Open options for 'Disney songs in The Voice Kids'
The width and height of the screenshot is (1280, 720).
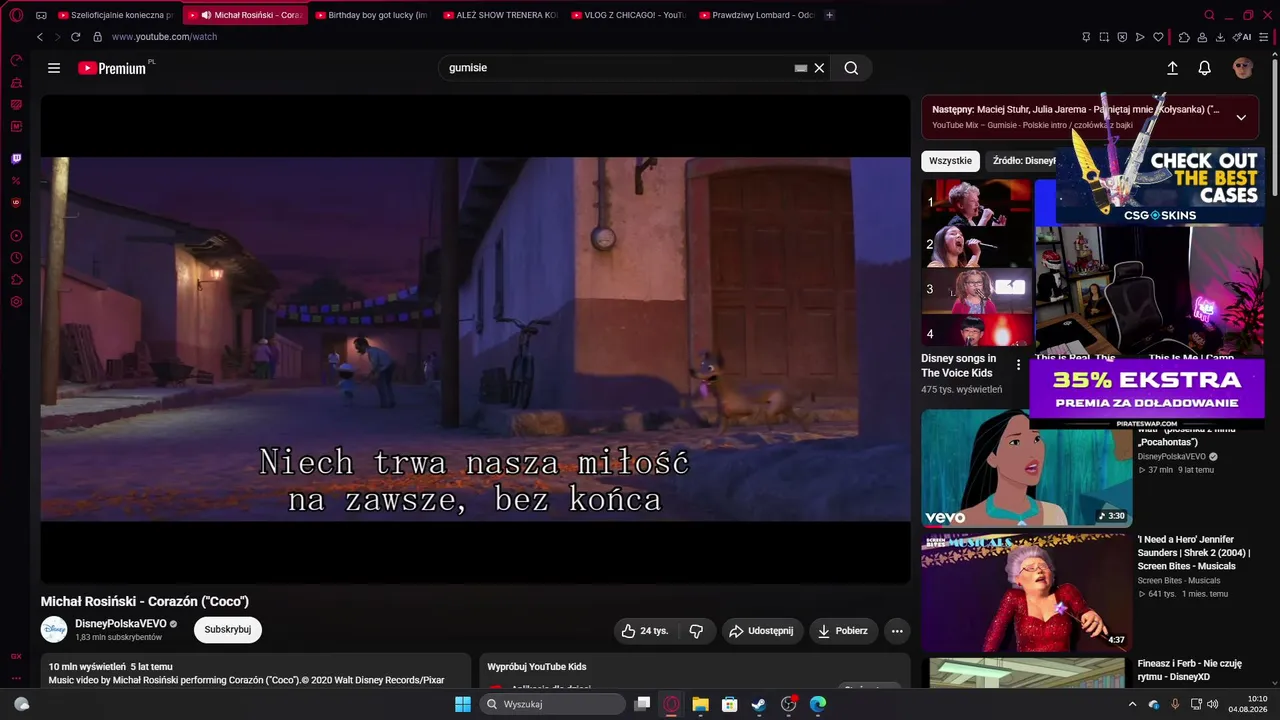point(1018,365)
